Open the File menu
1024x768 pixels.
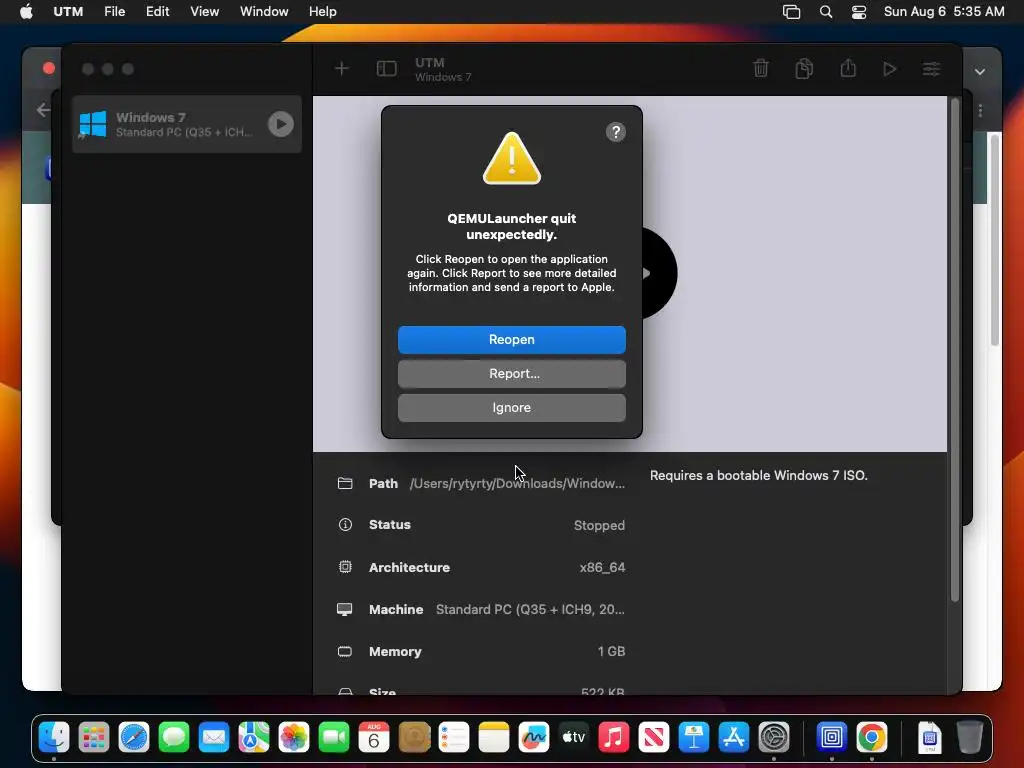tap(114, 11)
